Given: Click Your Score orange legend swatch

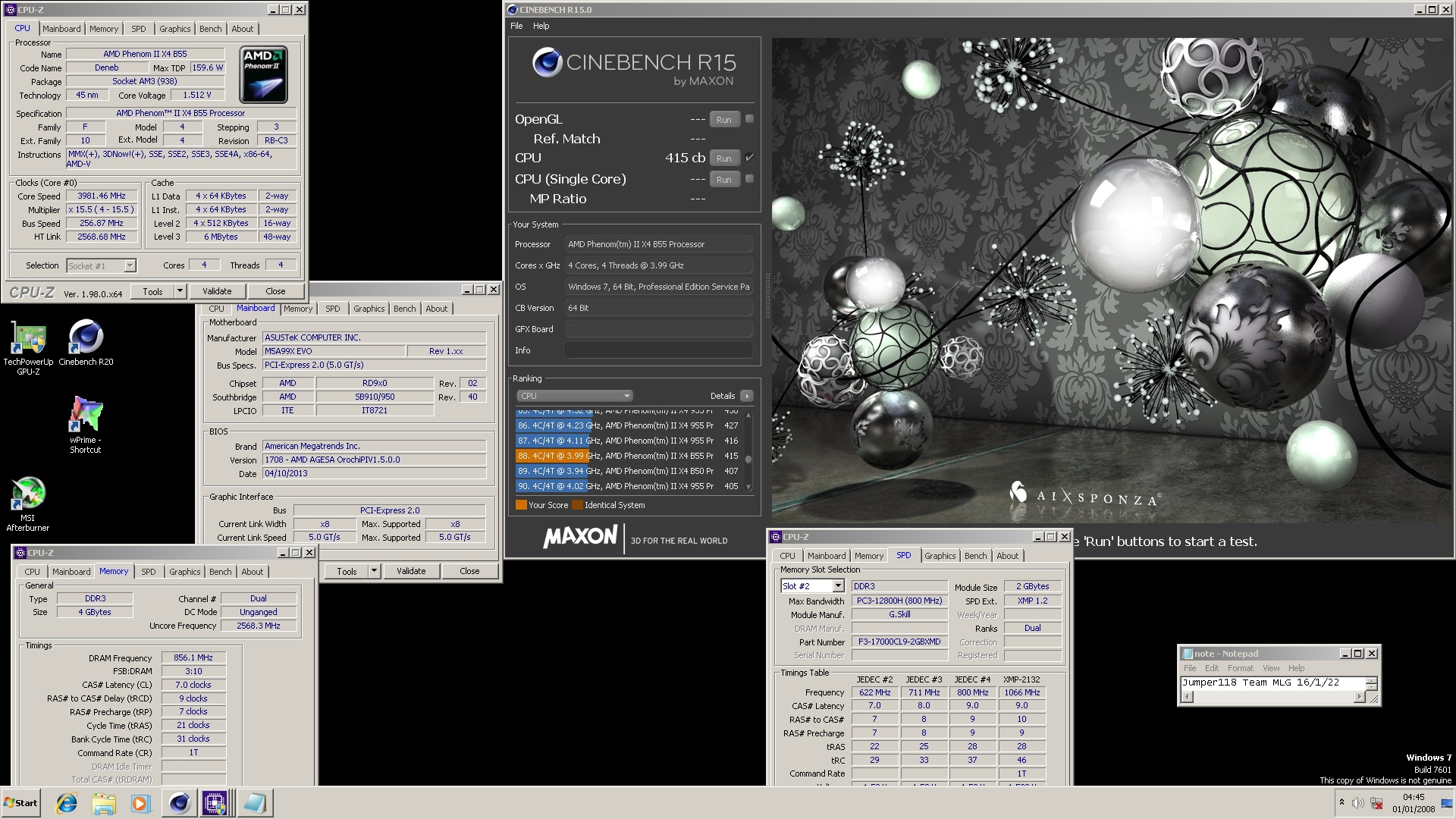Looking at the screenshot, I should (x=521, y=505).
